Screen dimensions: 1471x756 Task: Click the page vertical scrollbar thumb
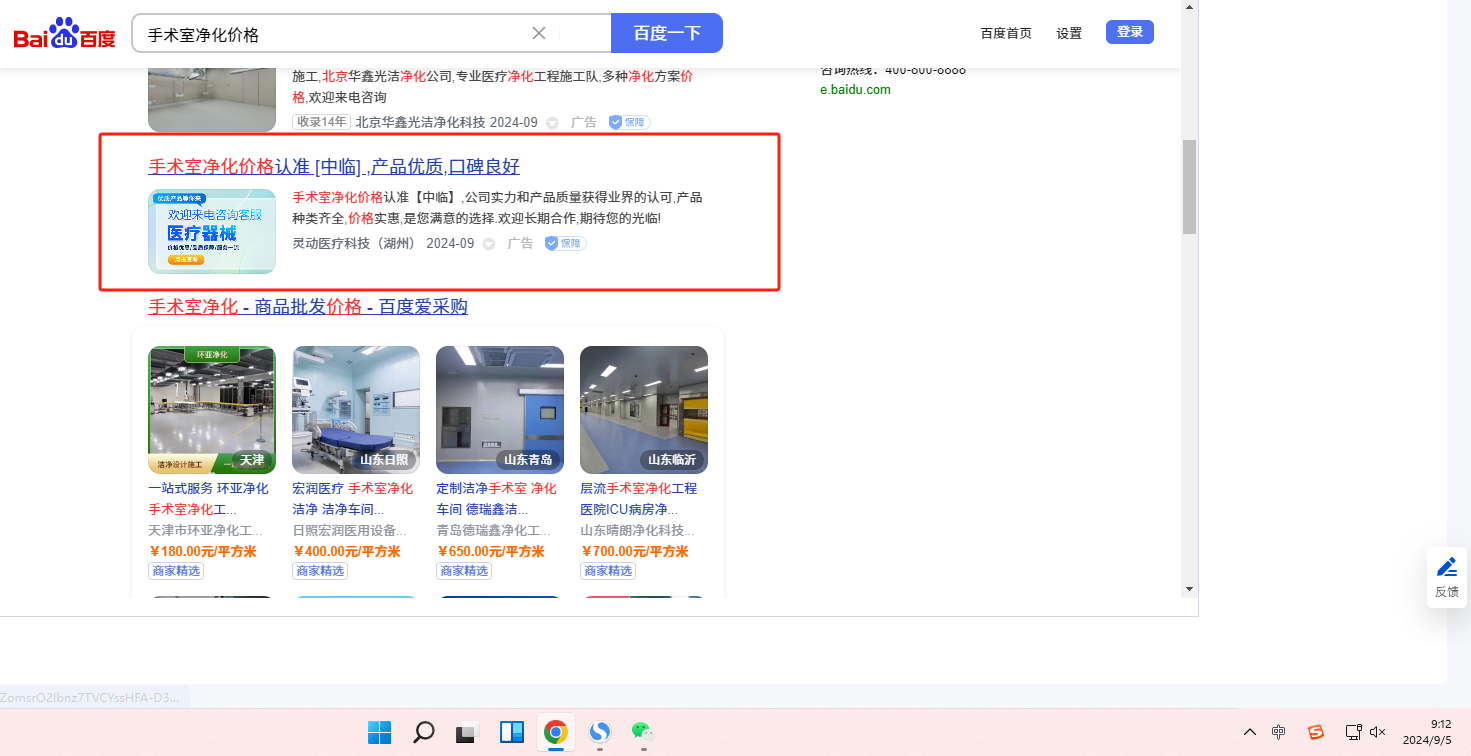(1189, 187)
